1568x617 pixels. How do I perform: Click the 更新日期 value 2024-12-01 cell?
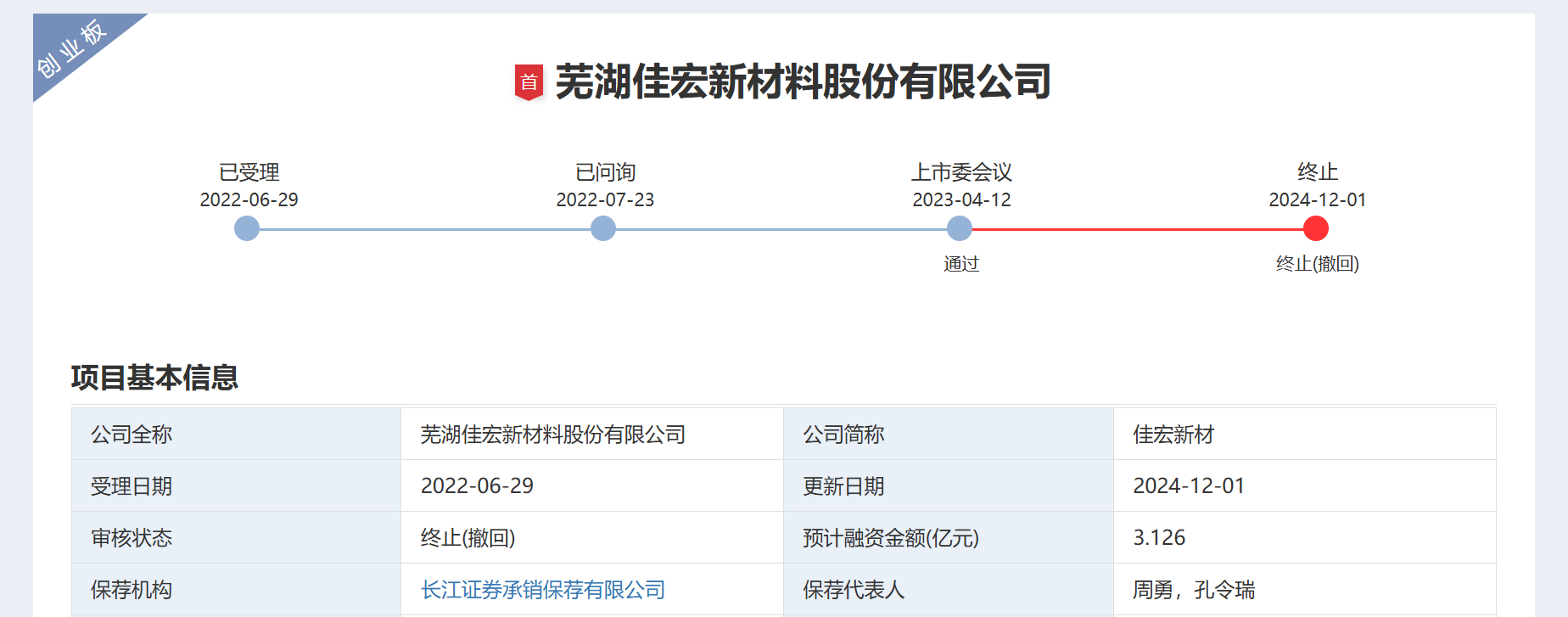click(x=1189, y=486)
